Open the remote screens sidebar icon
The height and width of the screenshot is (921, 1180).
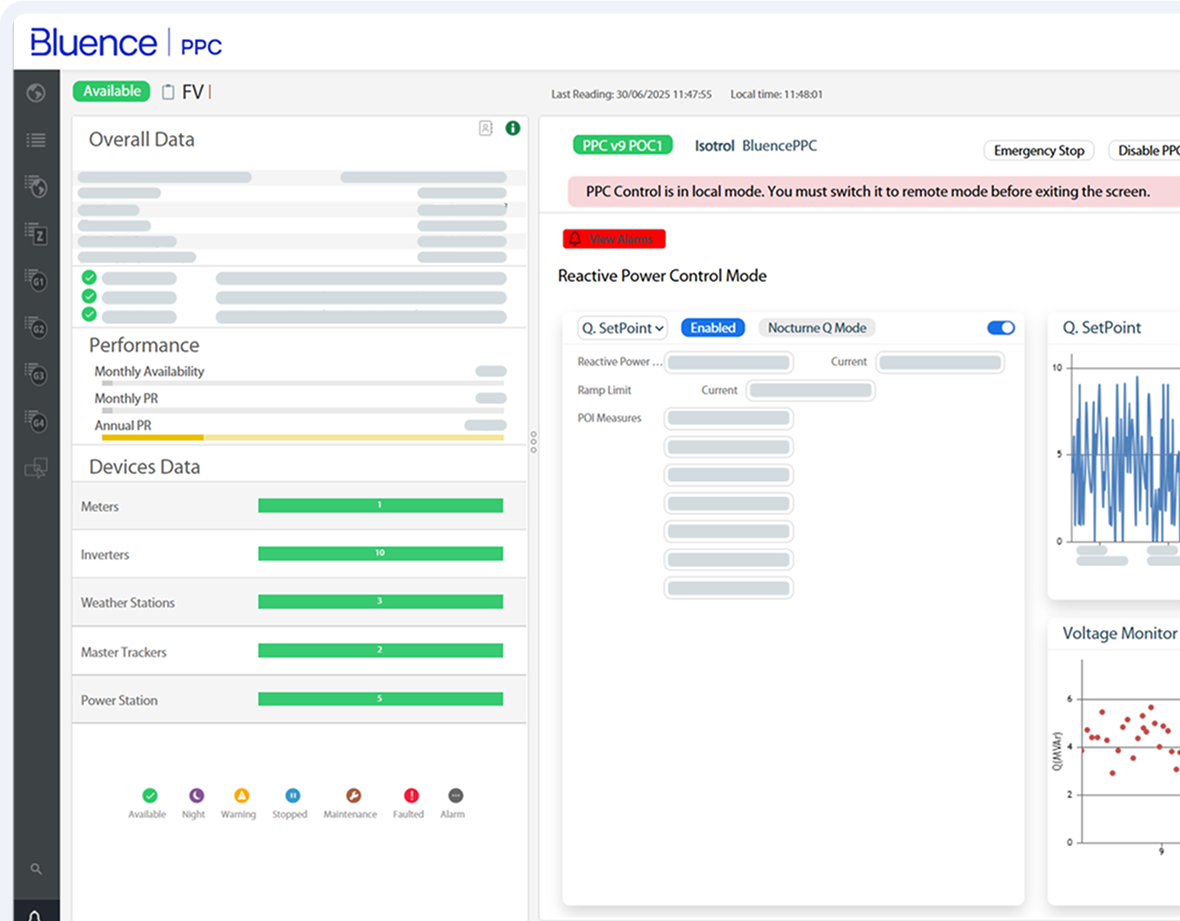click(x=35, y=468)
